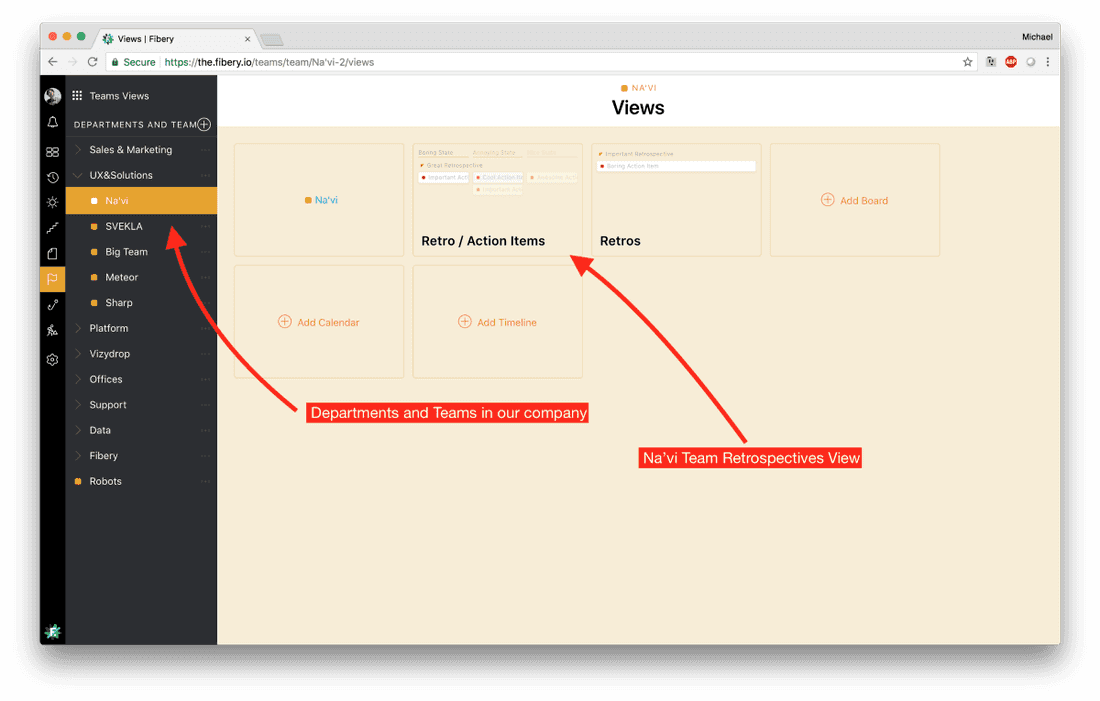The image size is (1100, 701).
Task: Open the notifications bell in sidebar
Action: [x=53, y=123]
